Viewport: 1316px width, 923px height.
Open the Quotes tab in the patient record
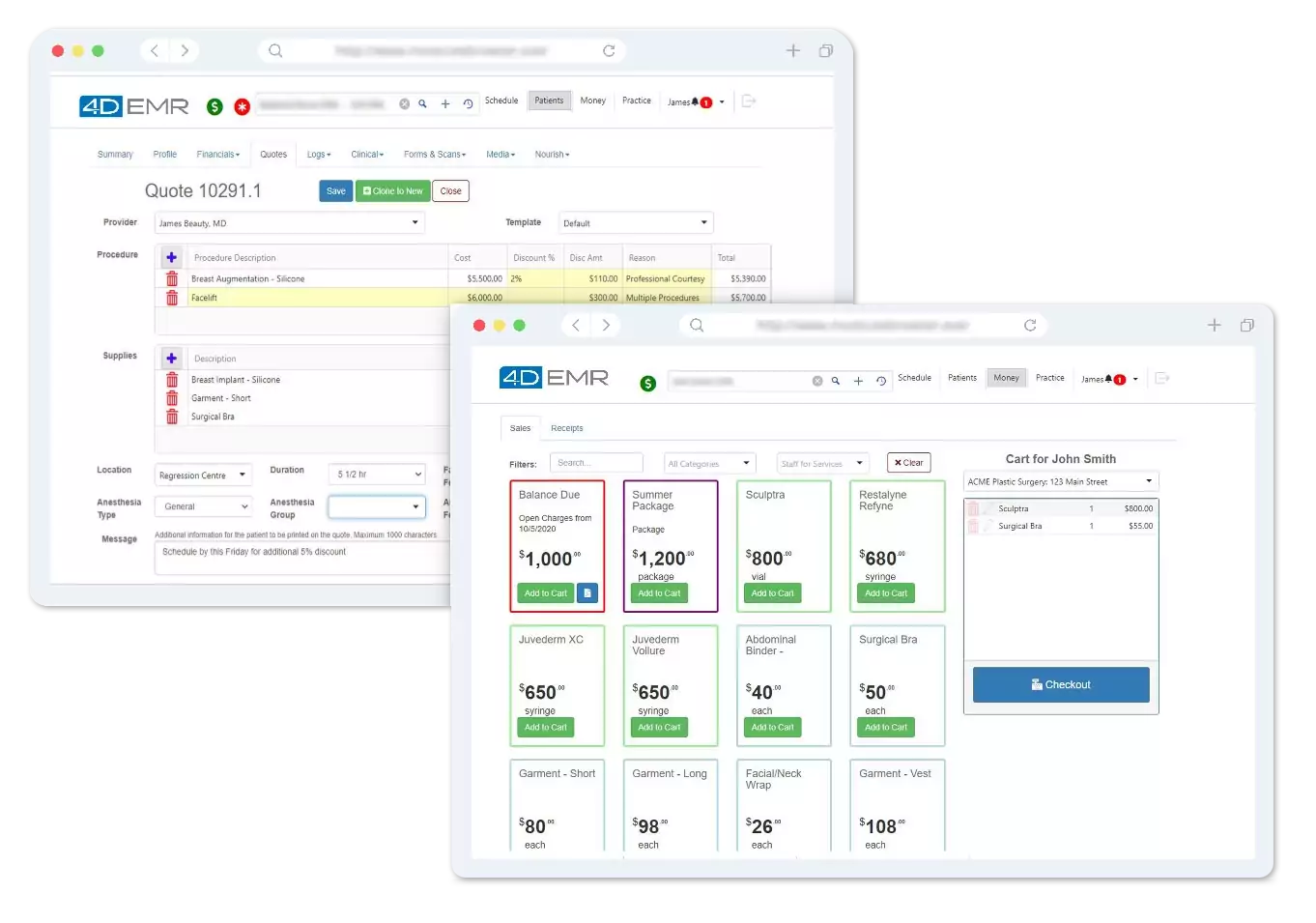[x=273, y=154]
